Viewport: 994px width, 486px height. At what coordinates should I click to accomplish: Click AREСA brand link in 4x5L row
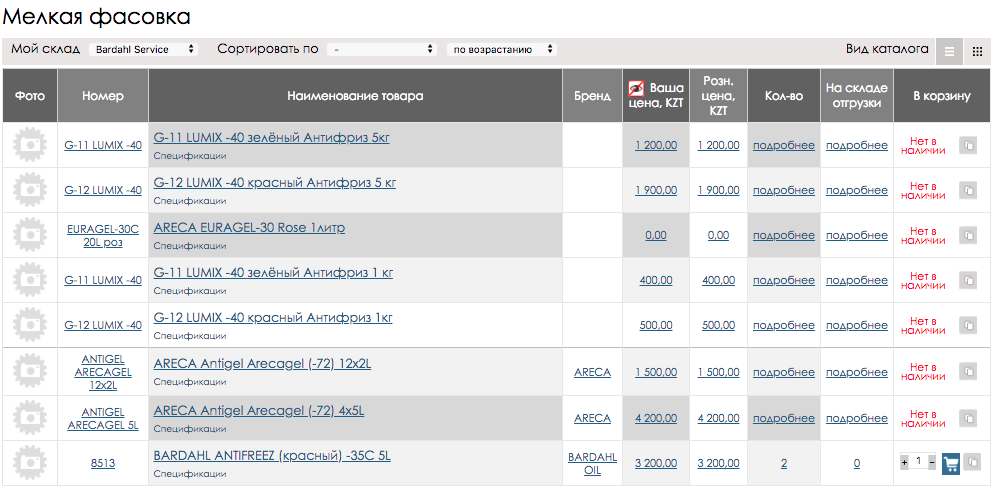[592, 418]
